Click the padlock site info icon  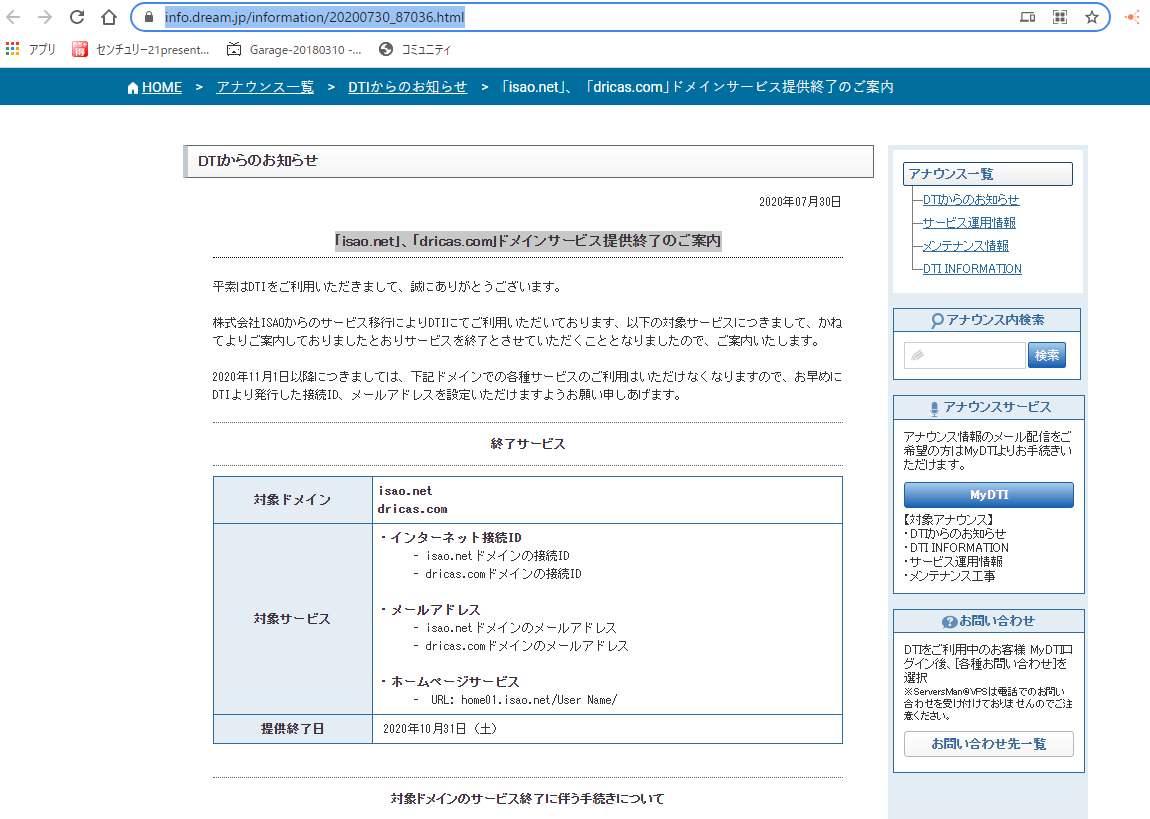(x=149, y=17)
